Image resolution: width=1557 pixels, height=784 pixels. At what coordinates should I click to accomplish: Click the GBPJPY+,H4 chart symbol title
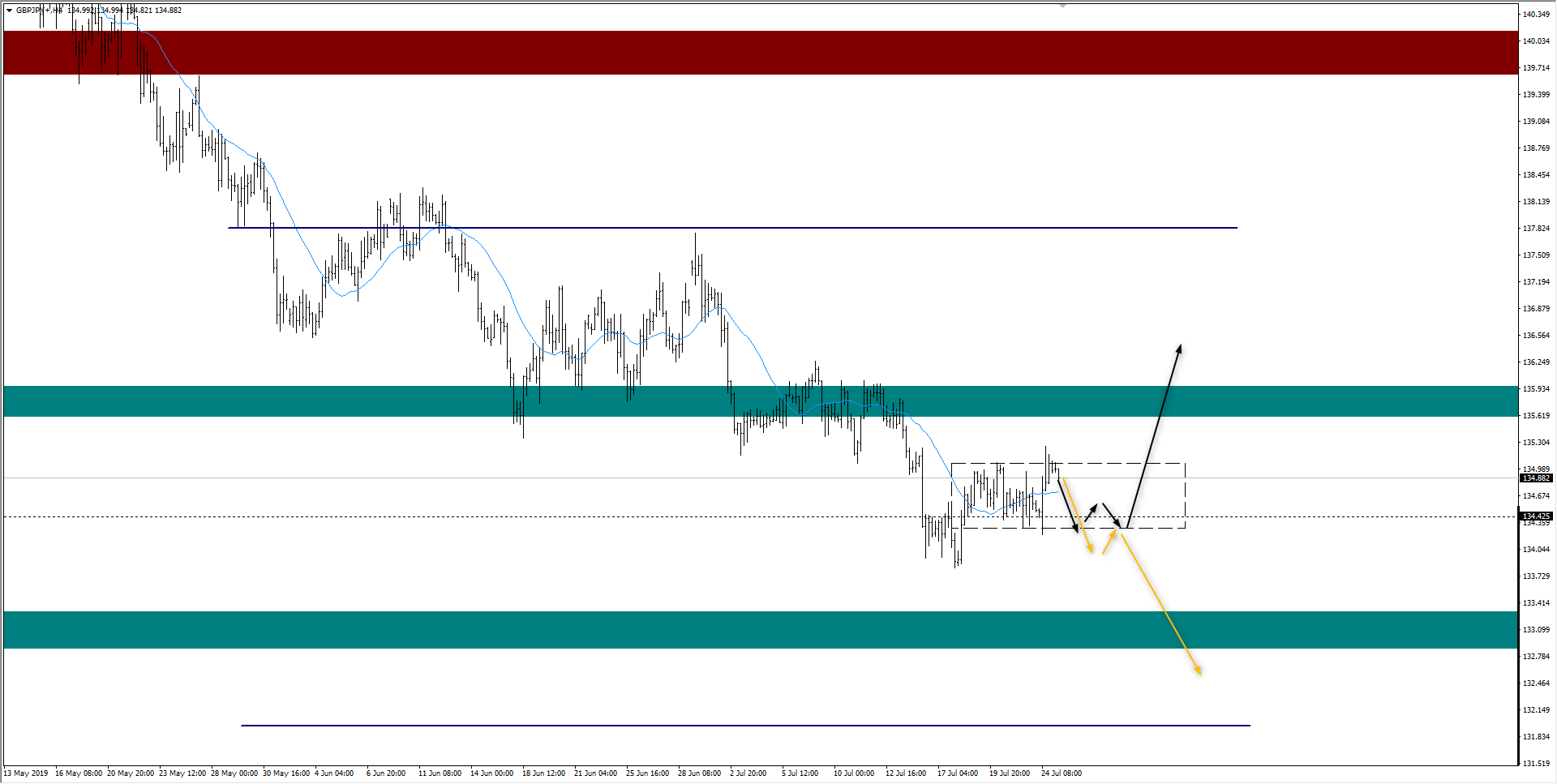tap(39, 11)
